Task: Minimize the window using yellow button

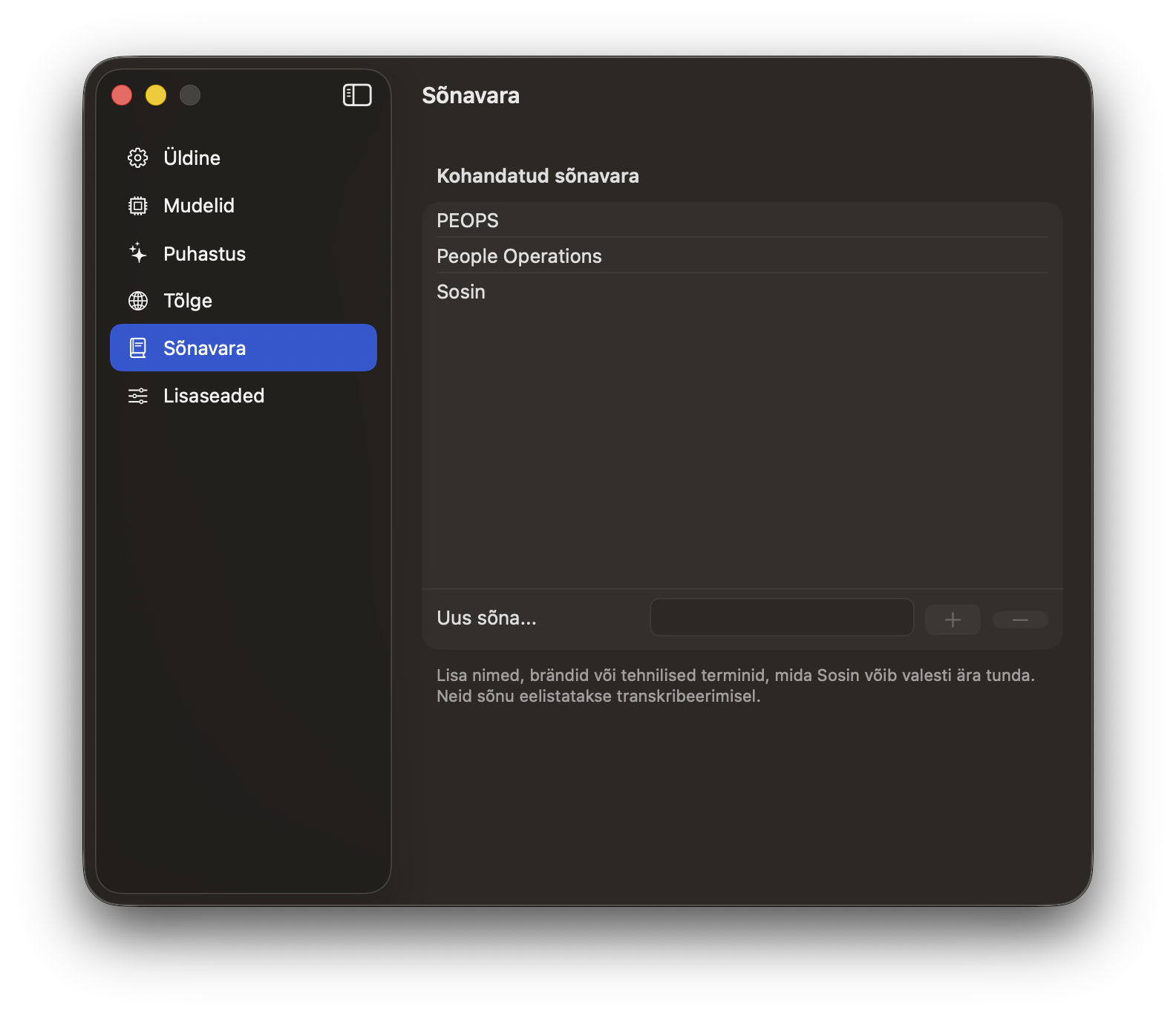Action: (x=156, y=95)
